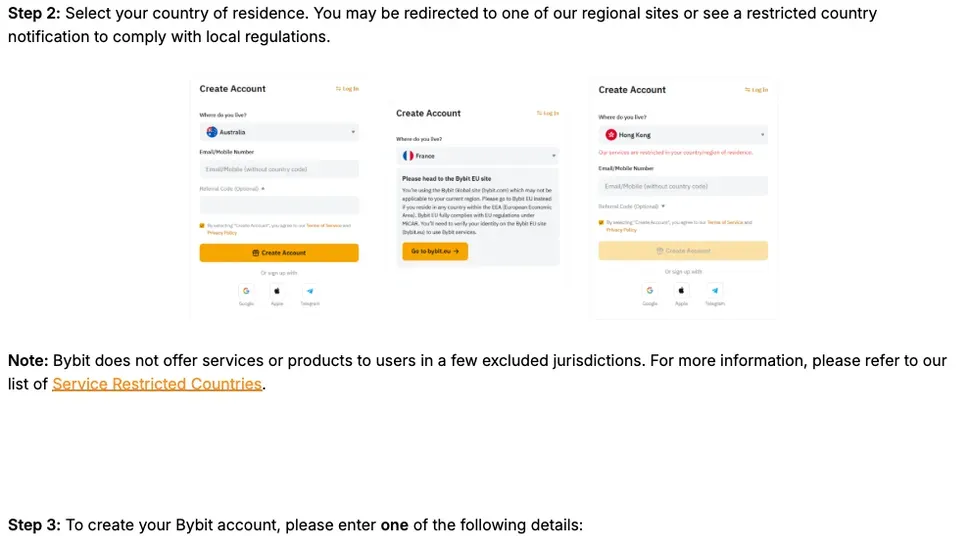
Task: Click the Hong Kong flag icon
Action: tap(611, 134)
